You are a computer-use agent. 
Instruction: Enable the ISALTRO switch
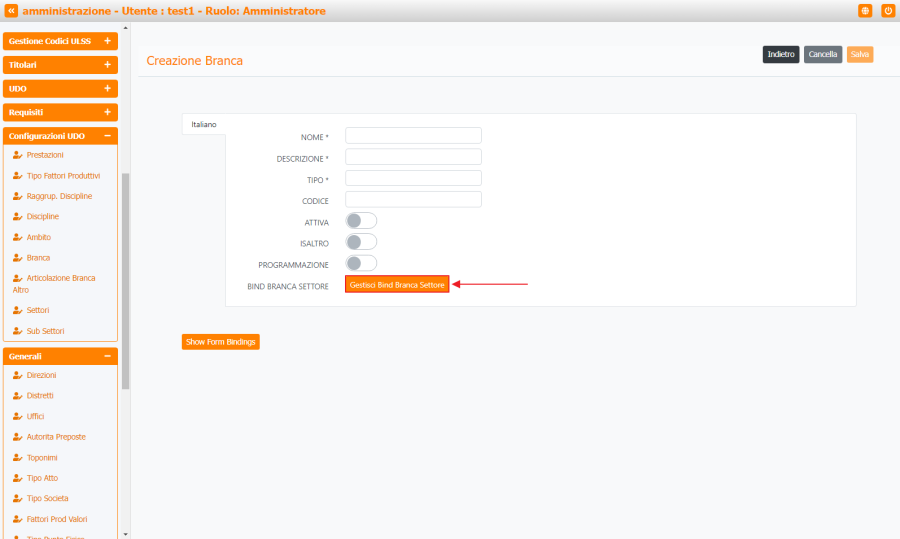[360, 242]
